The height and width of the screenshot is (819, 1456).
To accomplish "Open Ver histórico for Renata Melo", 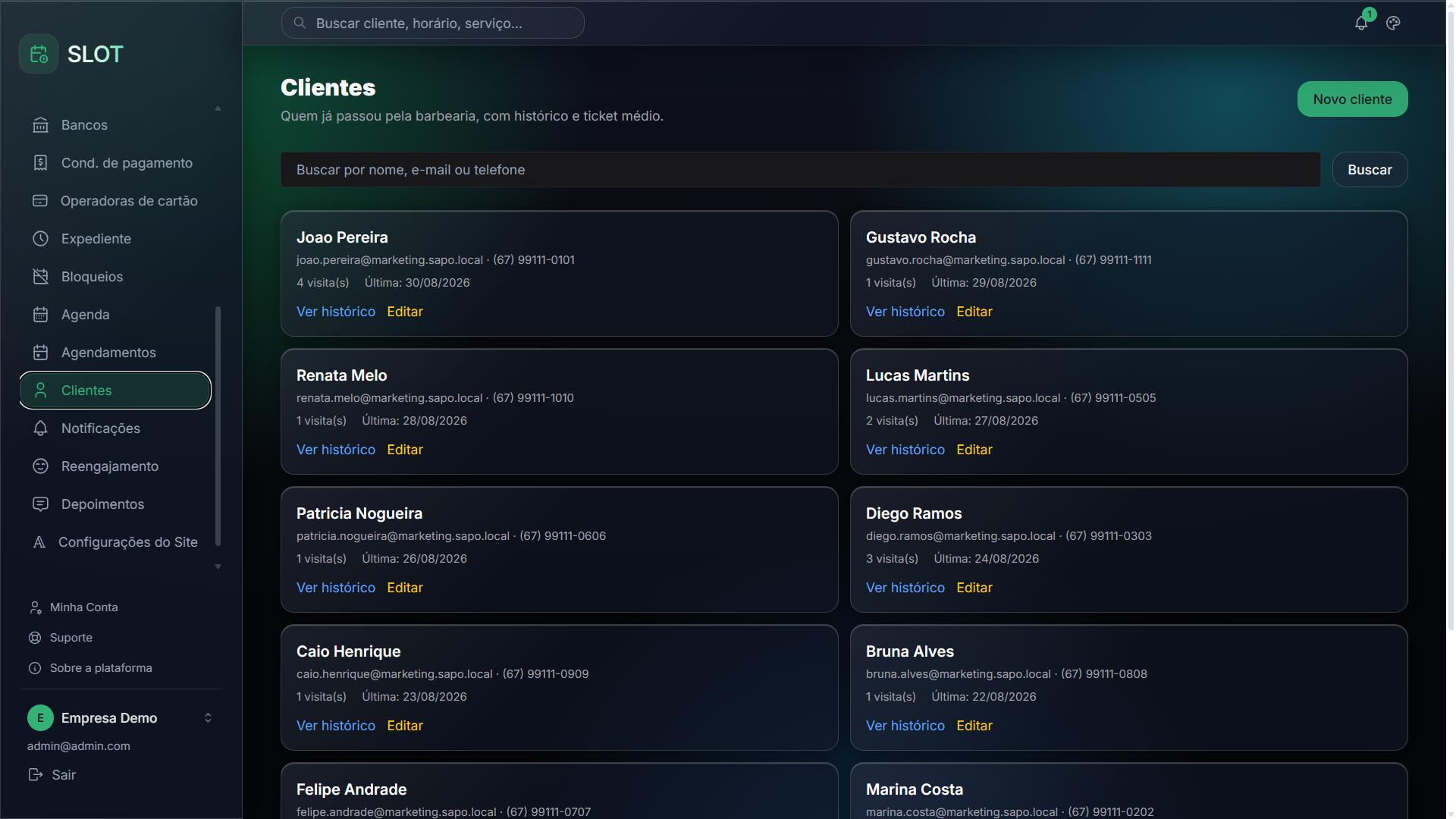I will point(336,450).
